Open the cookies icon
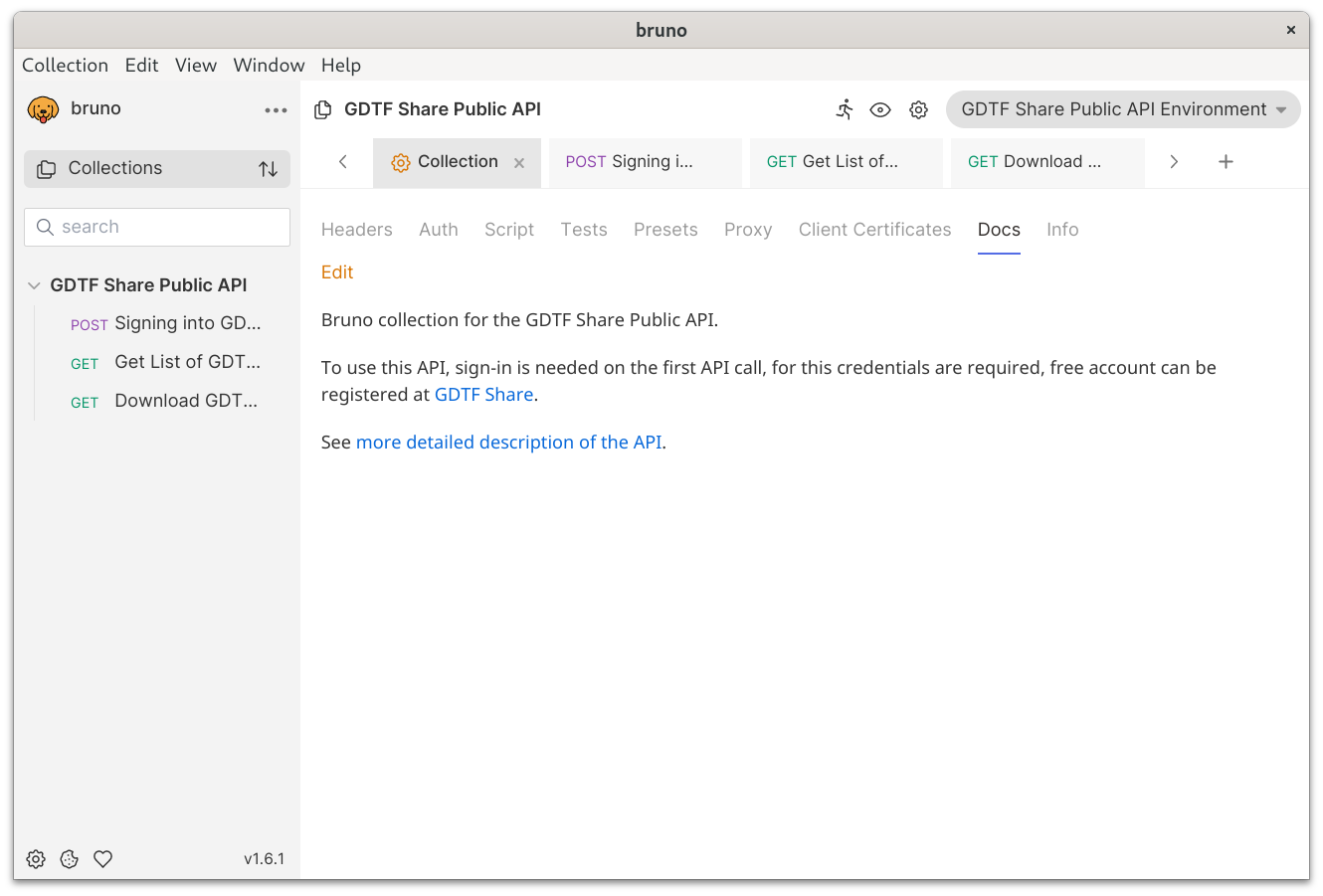The height and width of the screenshot is (896, 1323). (69, 859)
